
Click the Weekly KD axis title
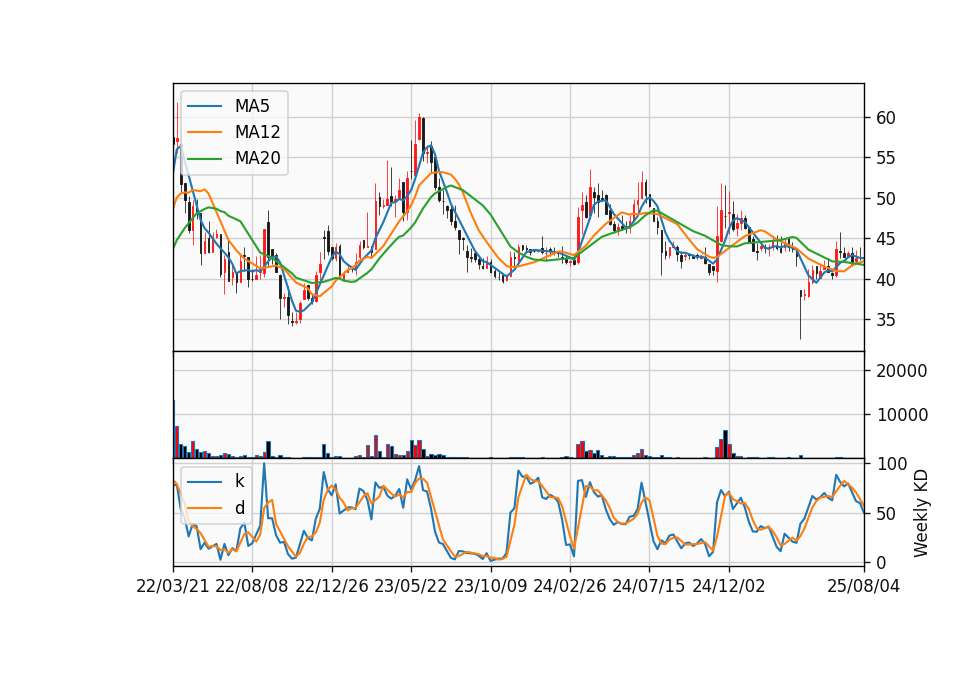[x=920, y=514]
